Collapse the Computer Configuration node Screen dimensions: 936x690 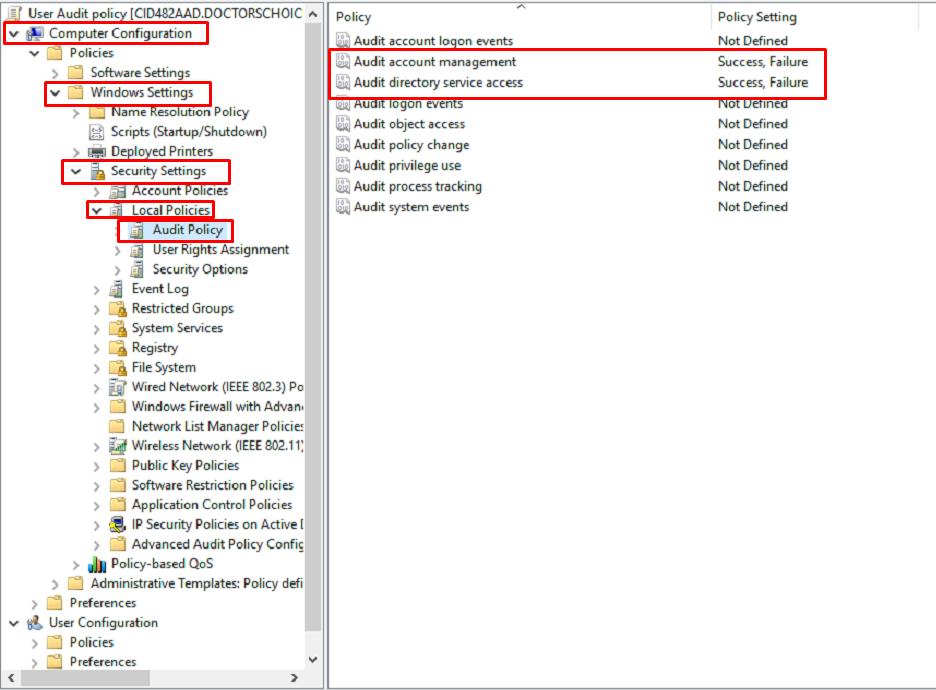11,33
